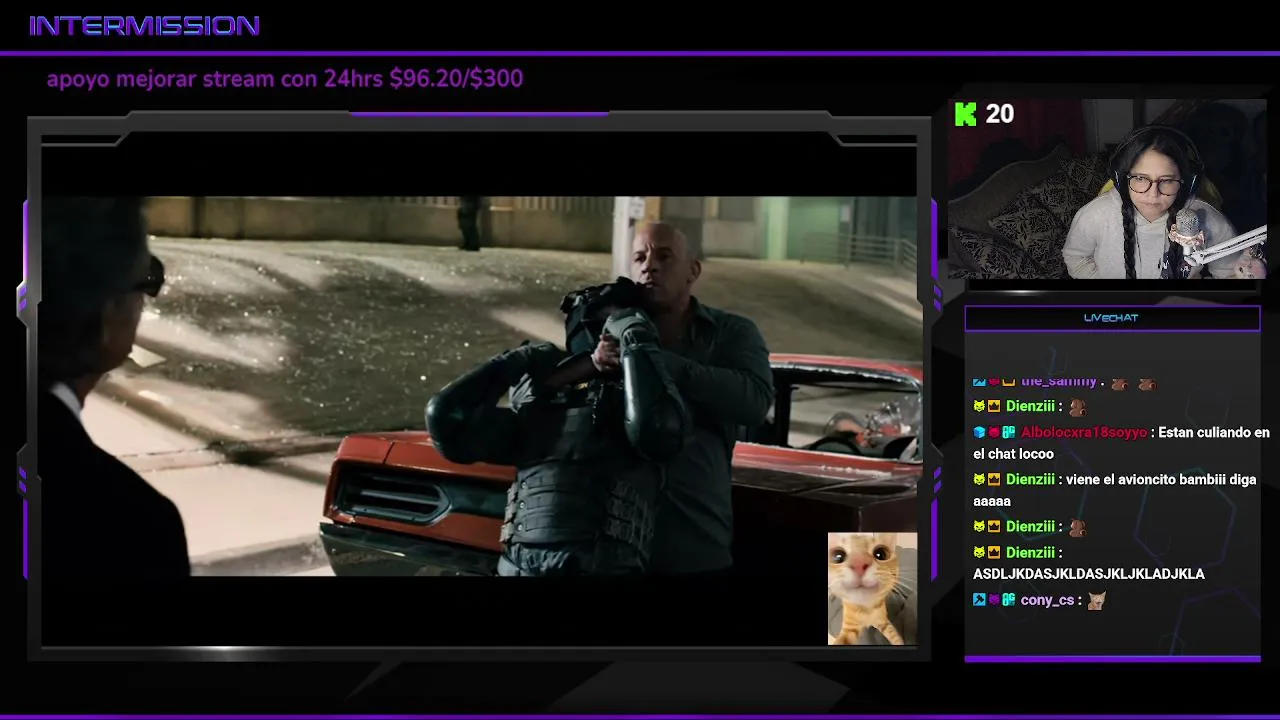This screenshot has width=1280, height=720.
Task: Click the green Kick logo
Action: (x=966, y=114)
